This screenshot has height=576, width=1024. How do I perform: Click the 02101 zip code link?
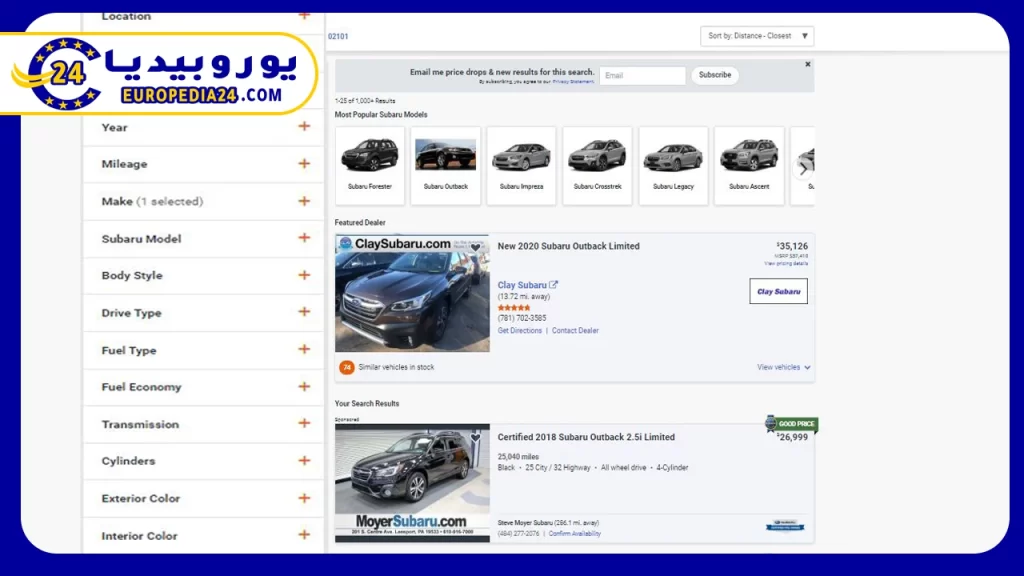point(338,37)
